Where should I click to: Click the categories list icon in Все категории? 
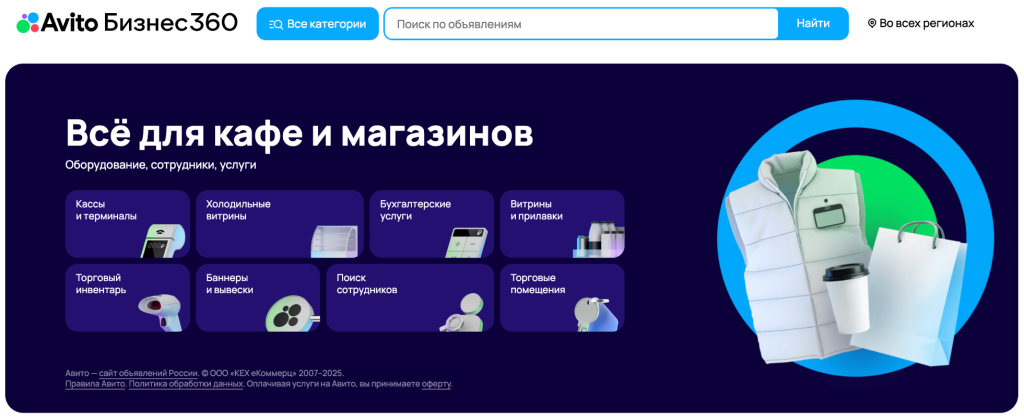[x=276, y=24]
